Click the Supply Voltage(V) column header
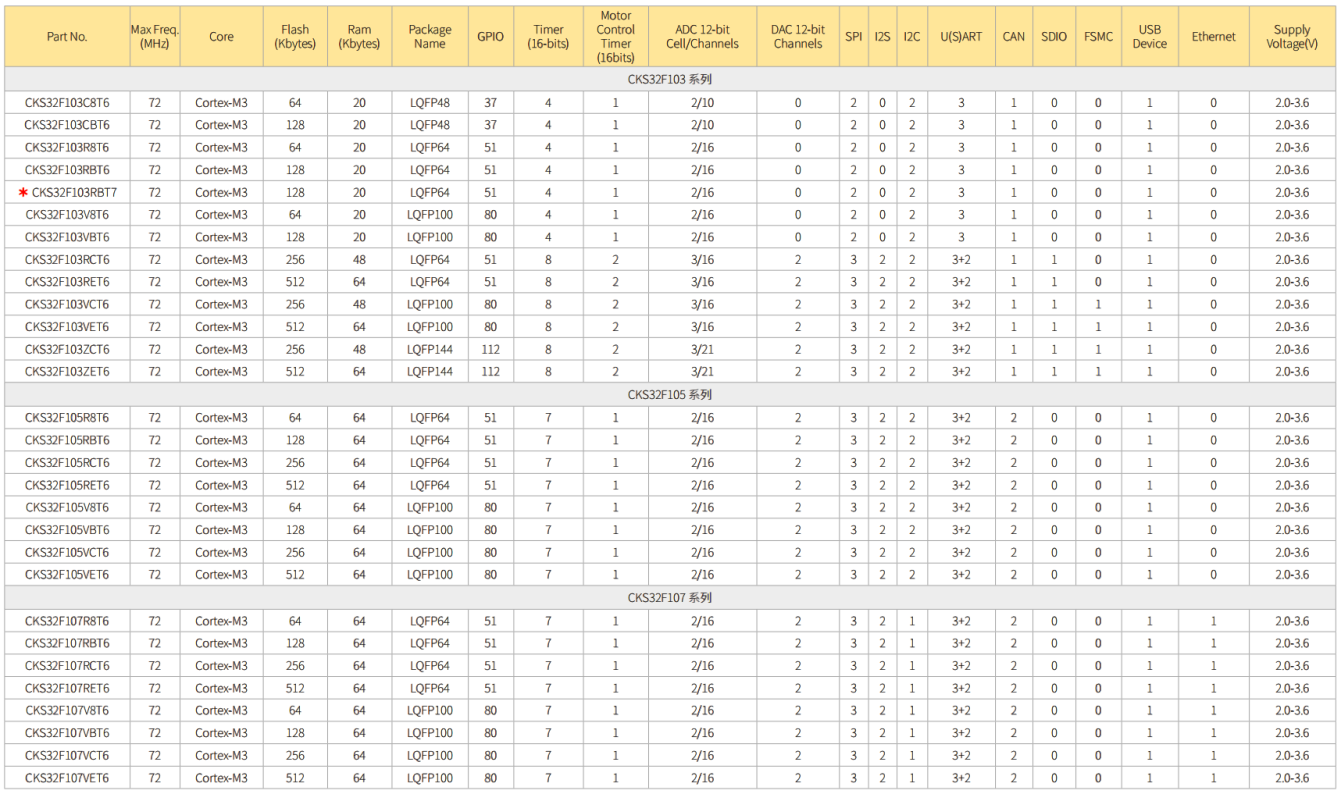Image resolution: width=1341 pixels, height=794 pixels. tap(1292, 37)
